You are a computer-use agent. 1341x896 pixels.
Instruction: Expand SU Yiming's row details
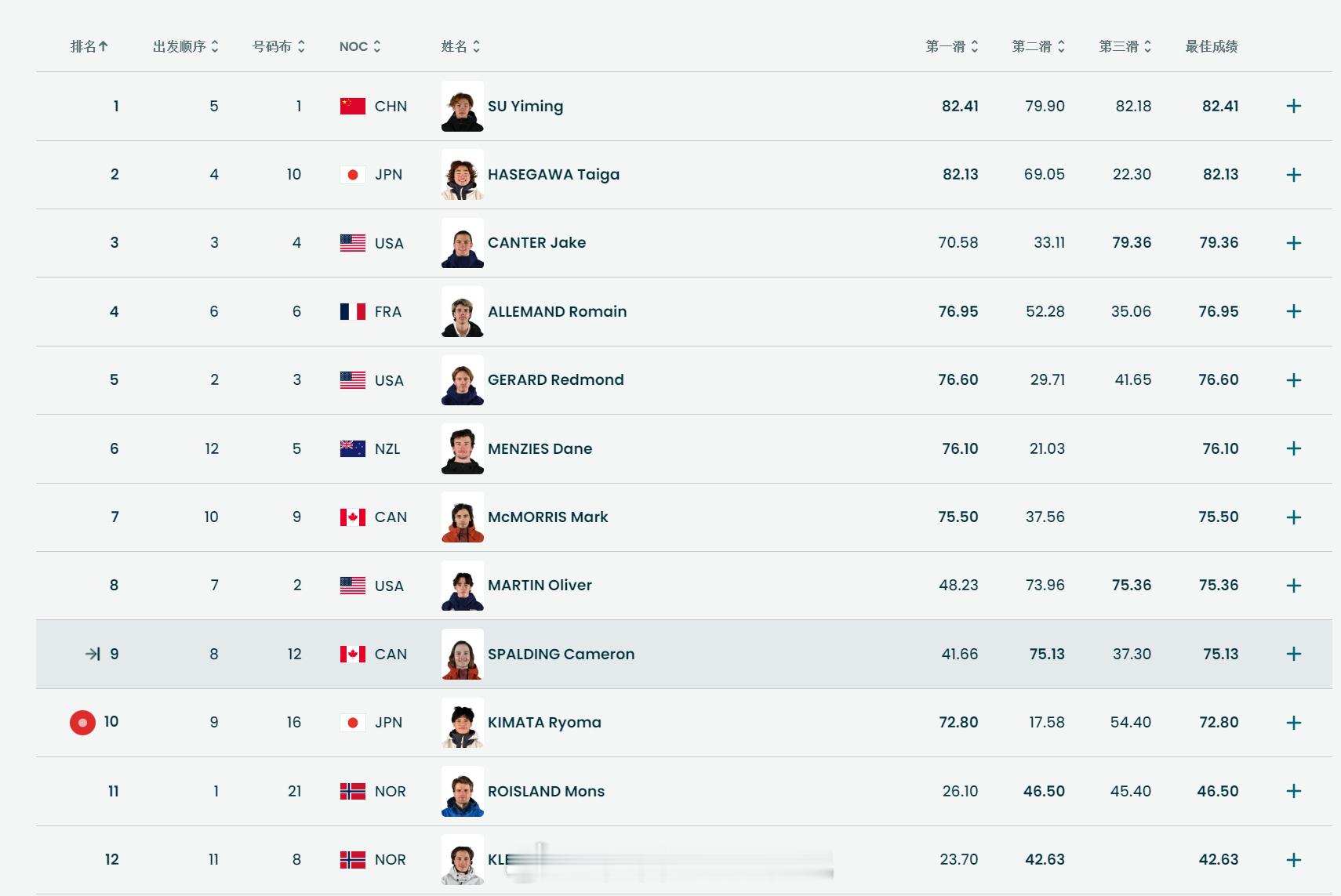[1294, 106]
